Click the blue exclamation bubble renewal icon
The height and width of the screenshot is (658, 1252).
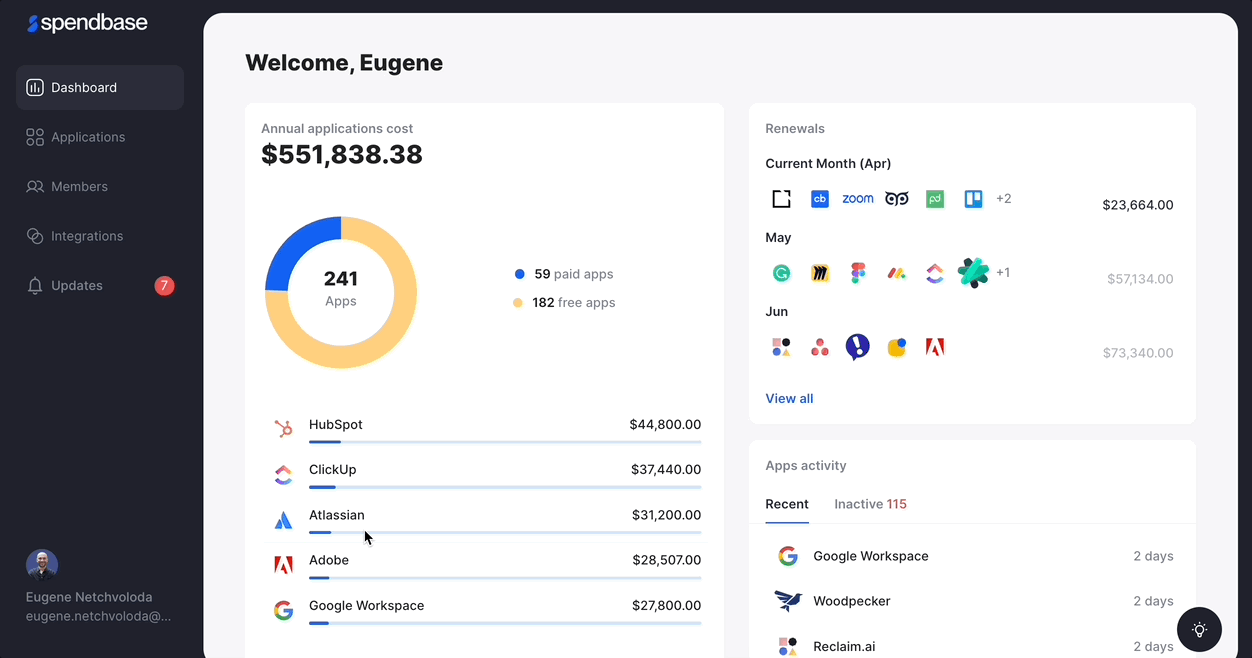[858, 347]
